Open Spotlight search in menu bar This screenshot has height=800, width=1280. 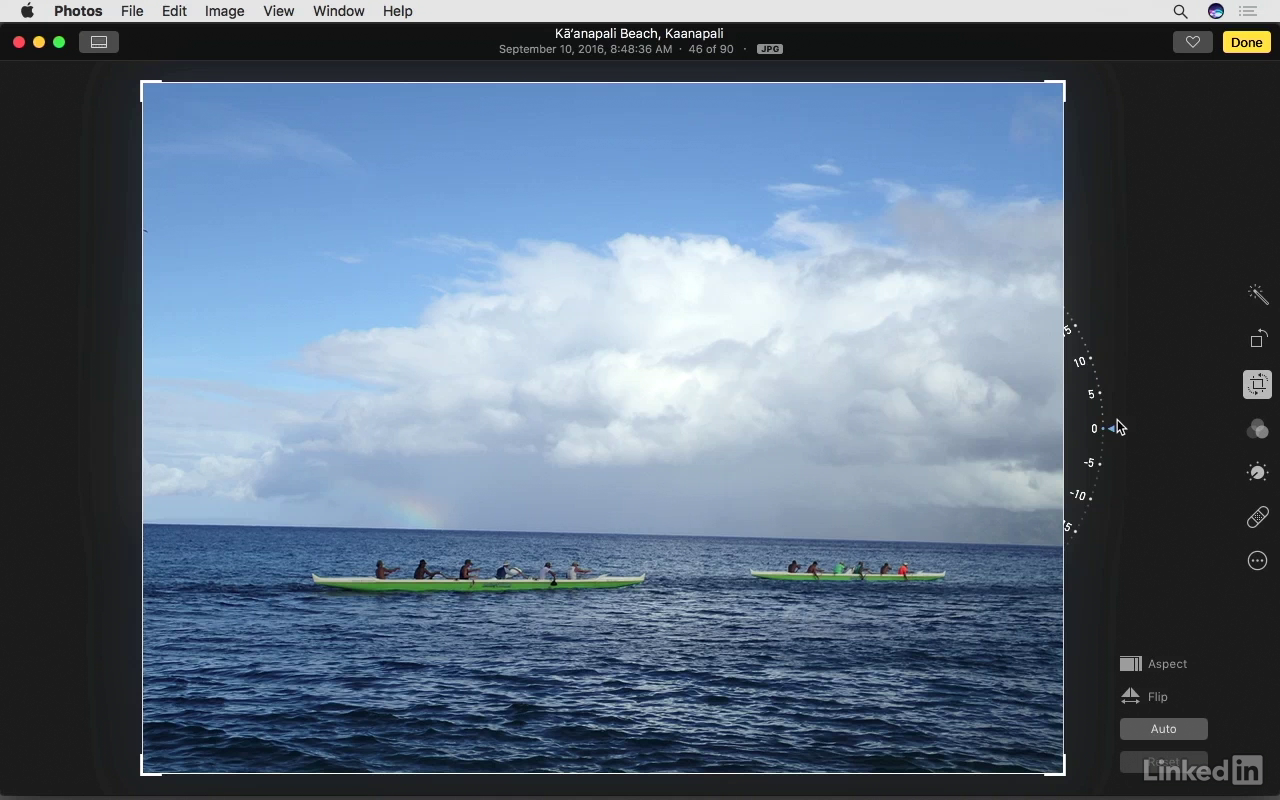[1180, 11]
